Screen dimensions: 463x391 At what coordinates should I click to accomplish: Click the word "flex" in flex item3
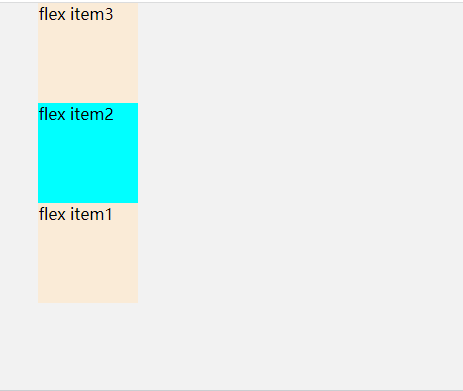52,15
